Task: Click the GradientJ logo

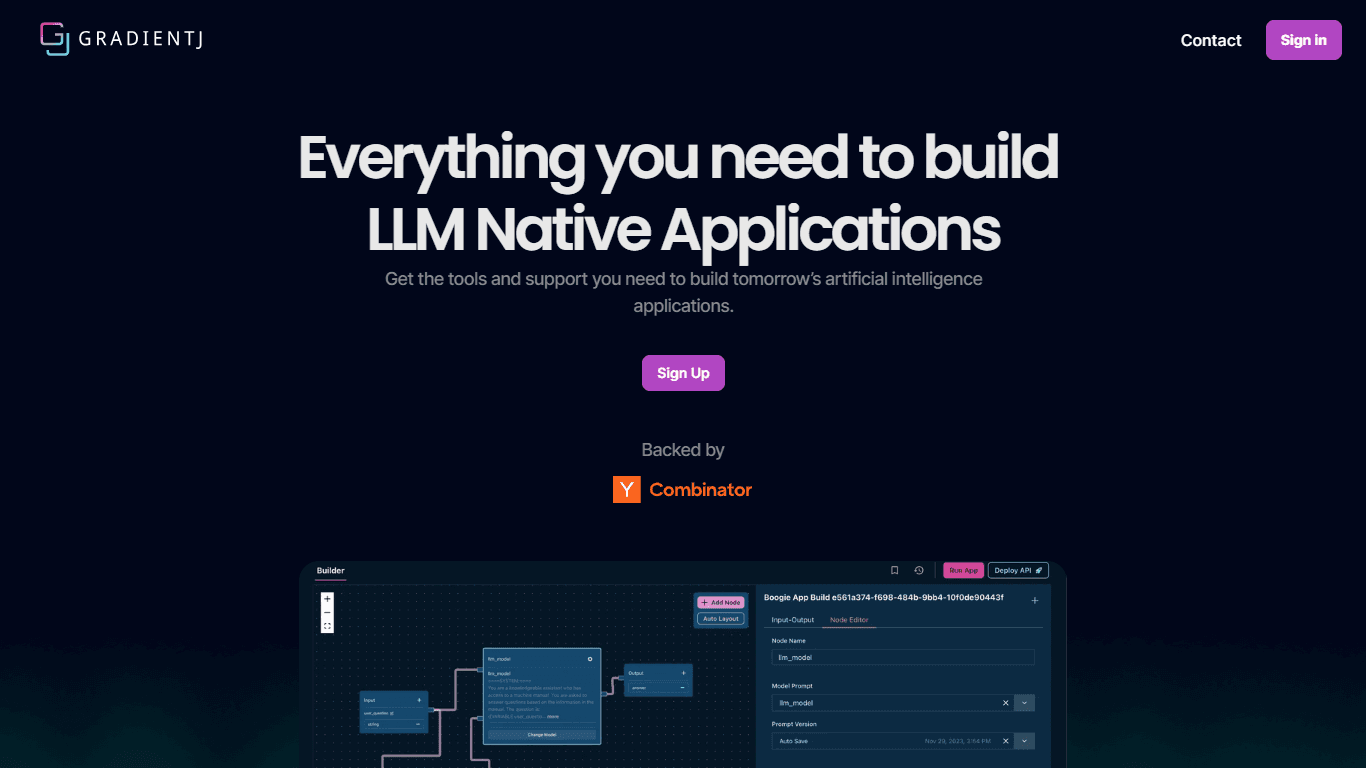Action: pos(121,39)
